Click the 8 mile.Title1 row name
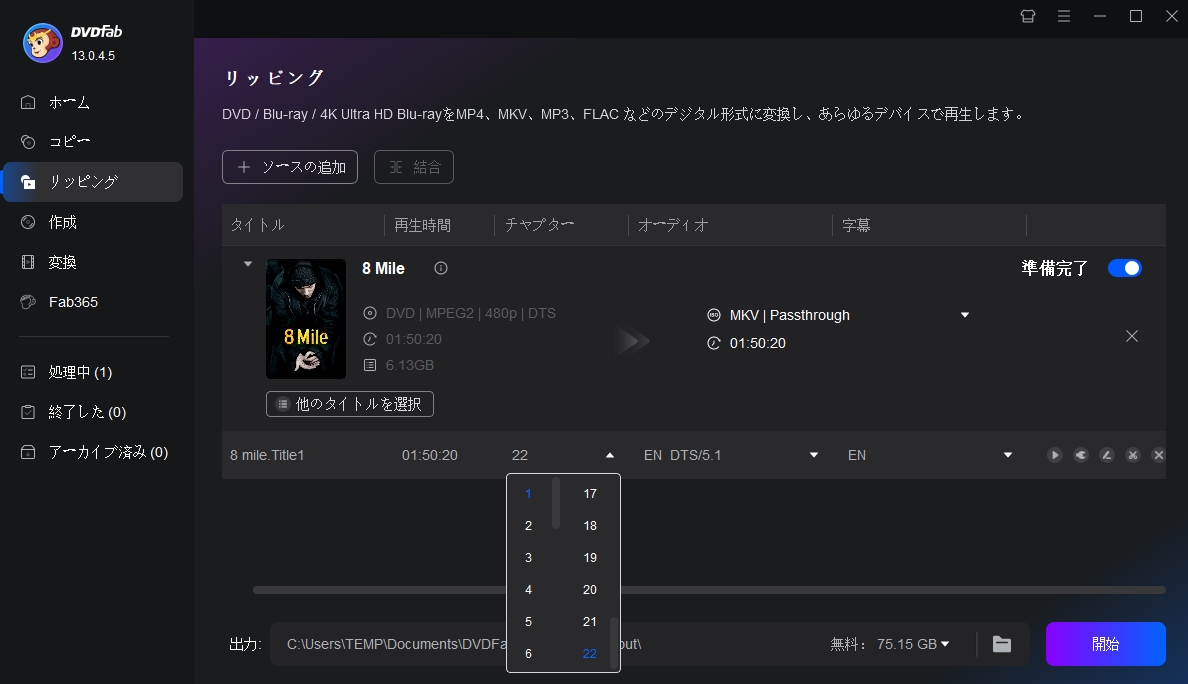 point(267,455)
